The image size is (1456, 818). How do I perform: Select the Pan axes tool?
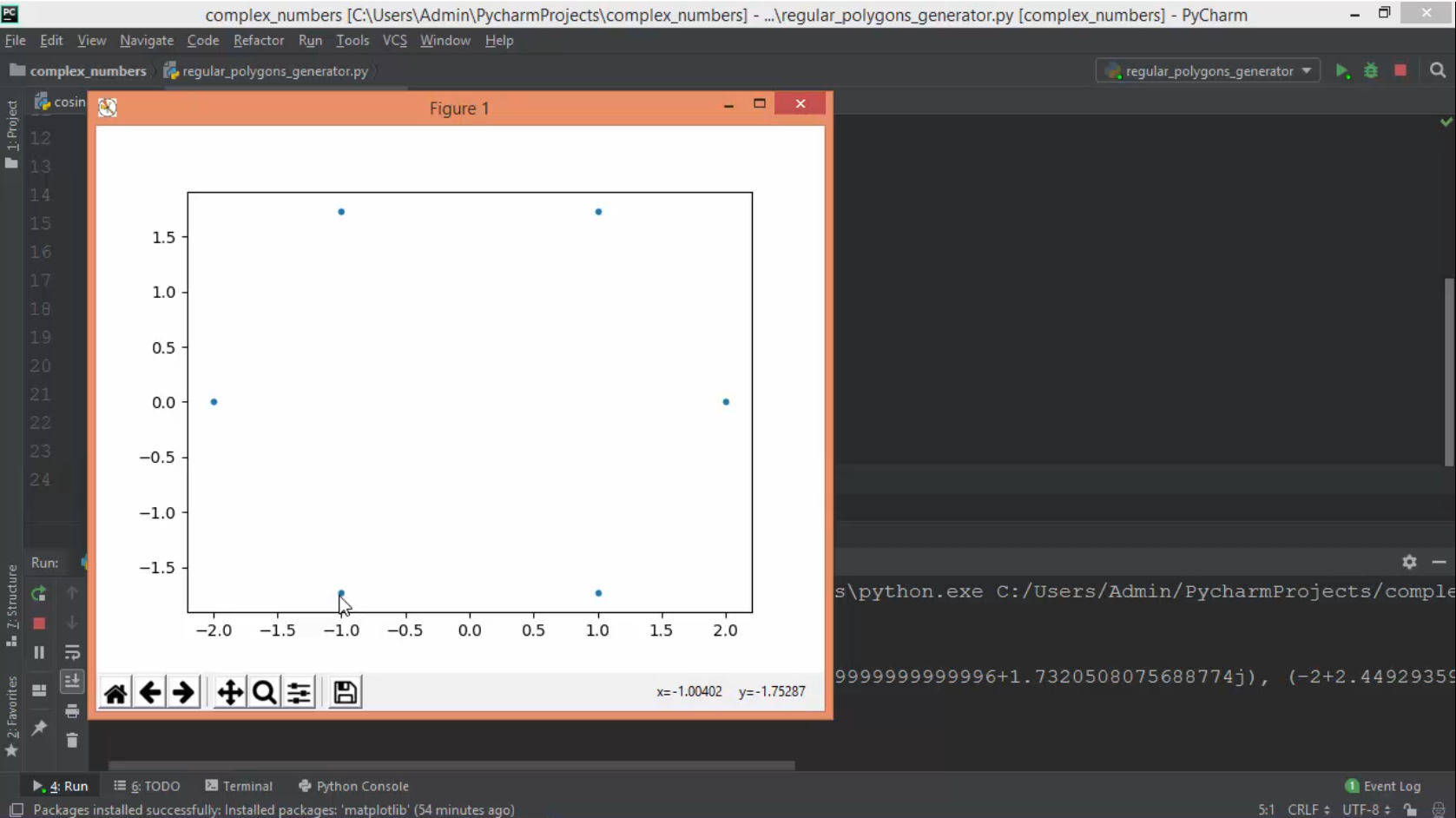click(x=230, y=692)
